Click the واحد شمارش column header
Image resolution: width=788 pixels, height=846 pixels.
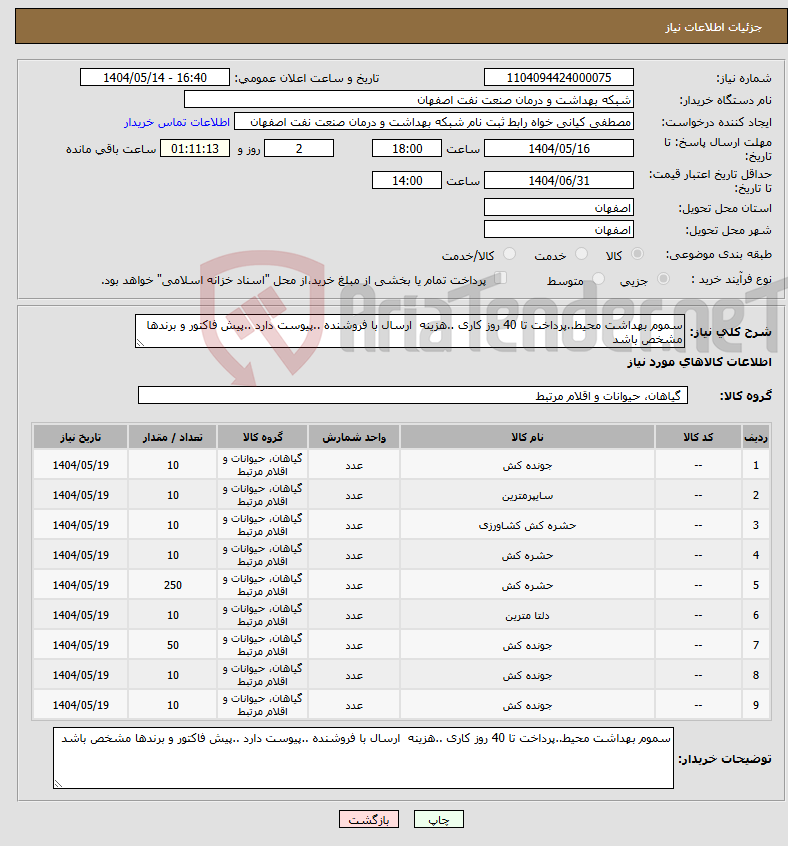coord(354,437)
